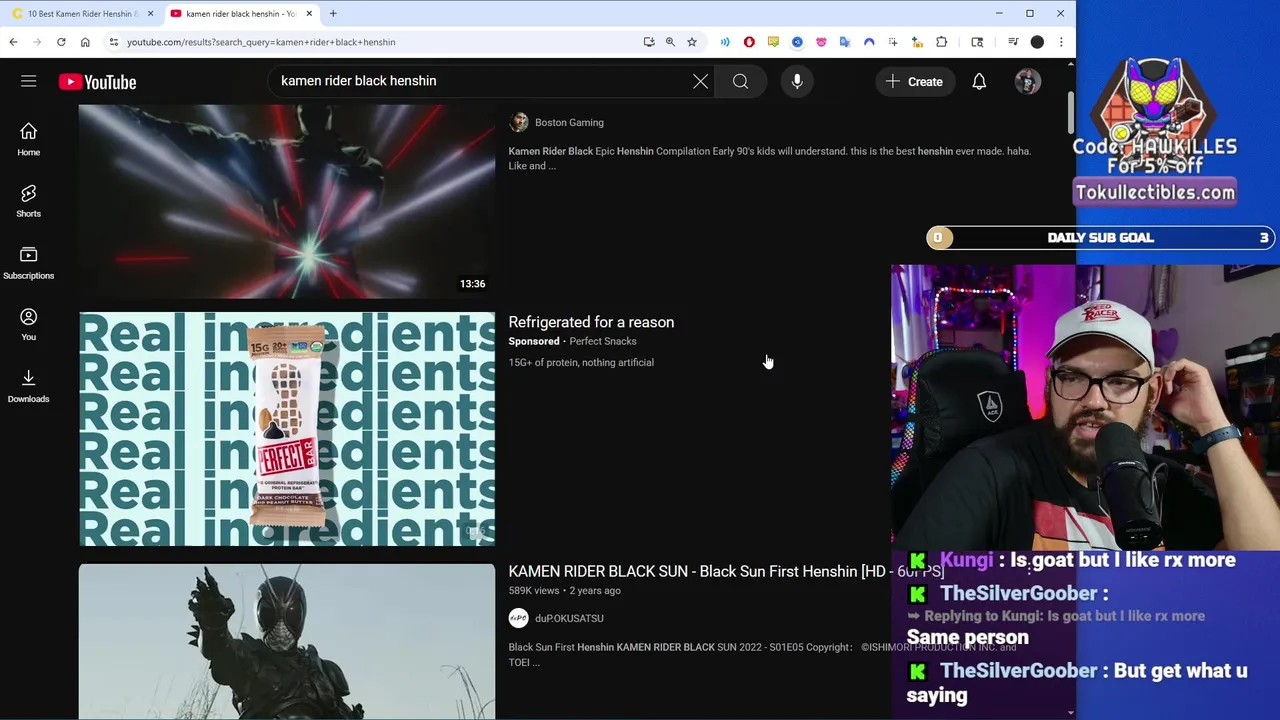Install app icon in address bar
The height and width of the screenshot is (720, 1280).
point(649,42)
